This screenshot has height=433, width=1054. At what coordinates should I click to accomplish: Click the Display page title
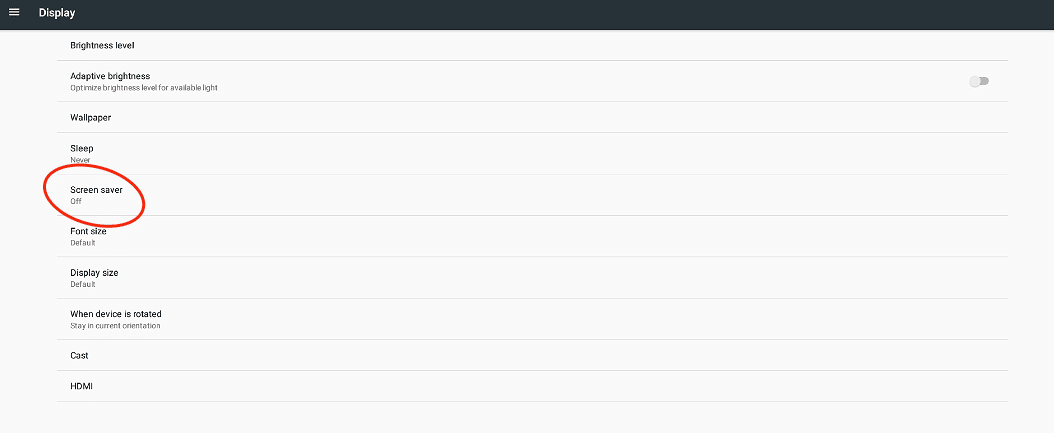click(57, 13)
